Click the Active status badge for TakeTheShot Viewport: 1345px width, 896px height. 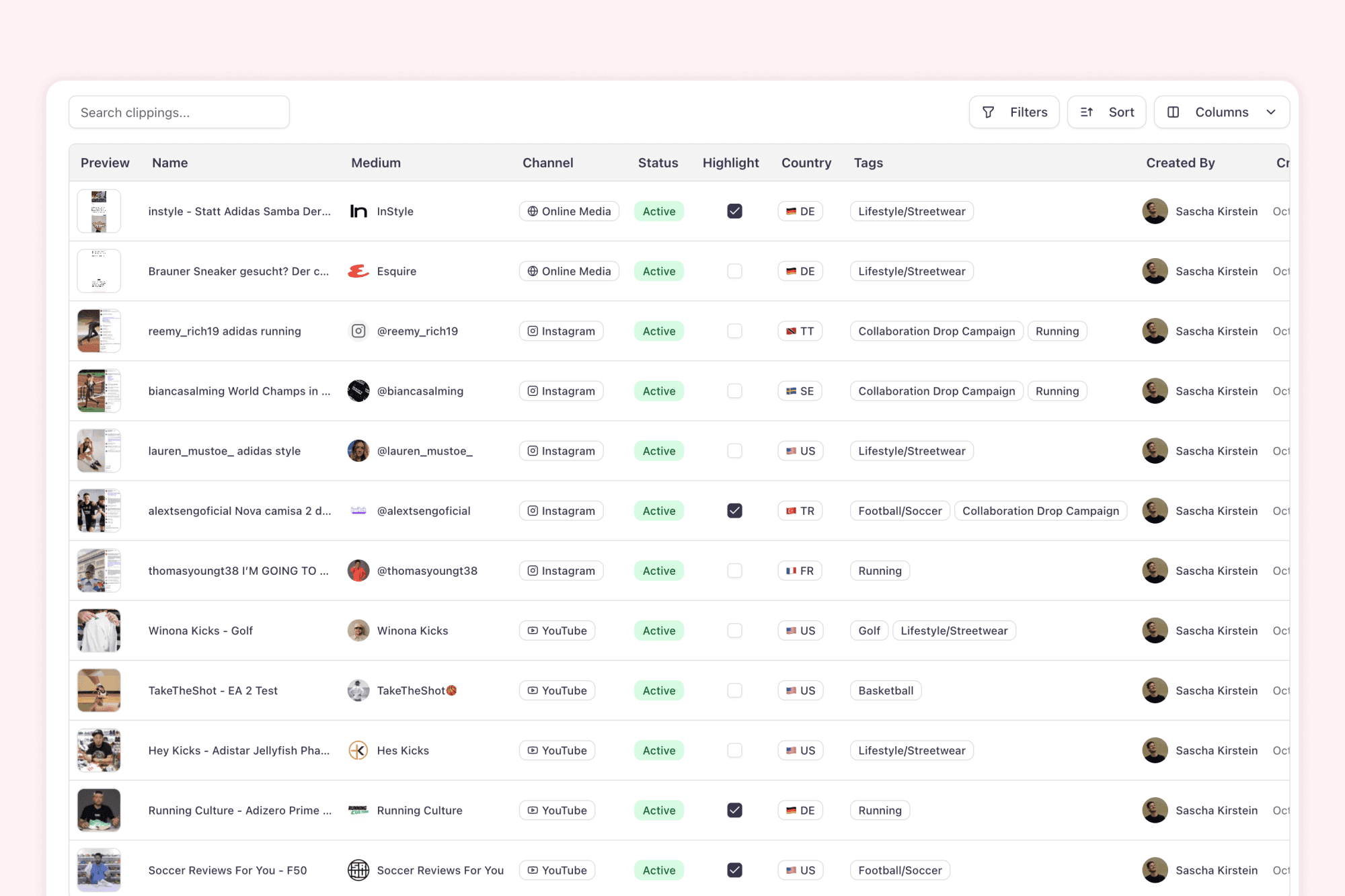(658, 690)
